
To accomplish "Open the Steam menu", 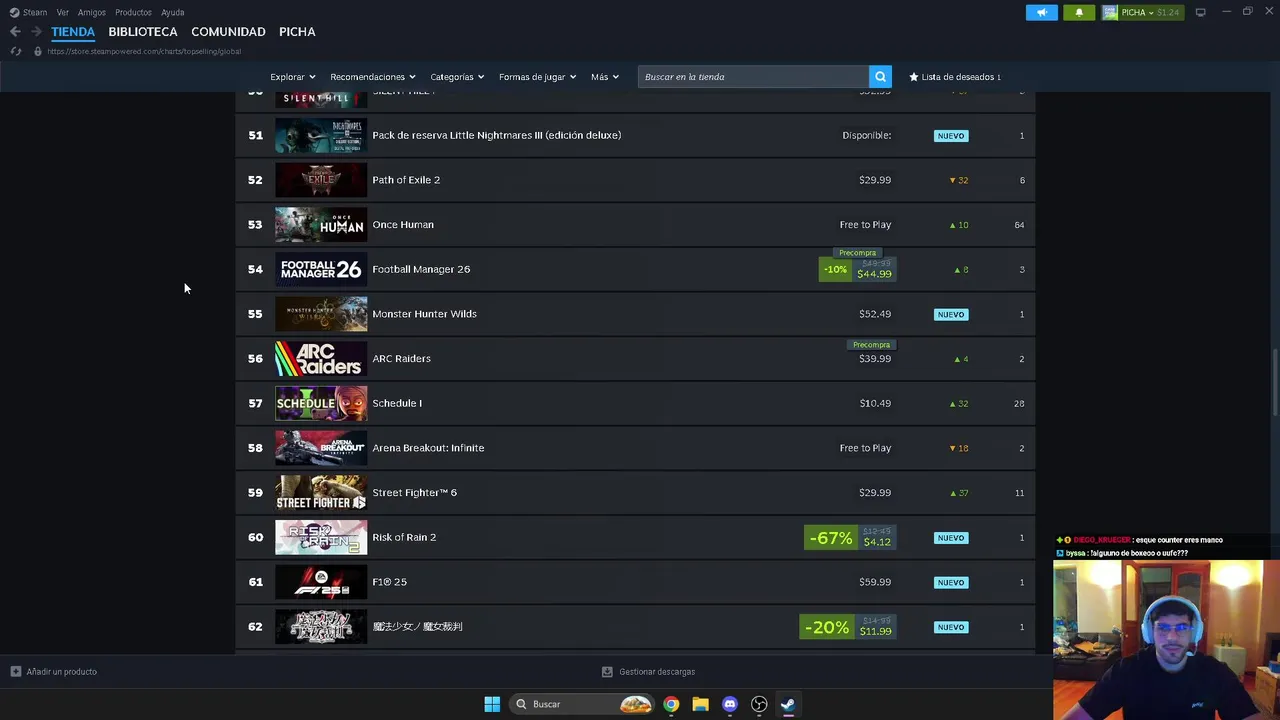I will coord(35,12).
